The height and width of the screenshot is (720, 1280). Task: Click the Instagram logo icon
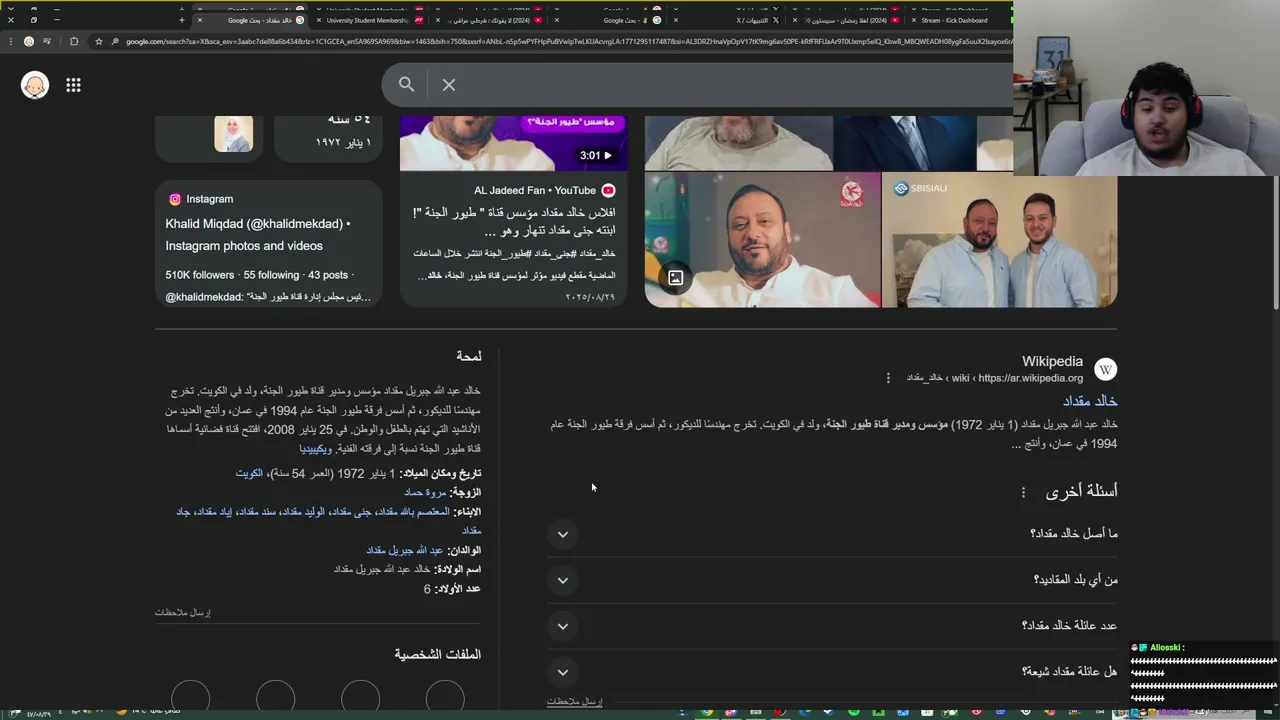[175, 199]
